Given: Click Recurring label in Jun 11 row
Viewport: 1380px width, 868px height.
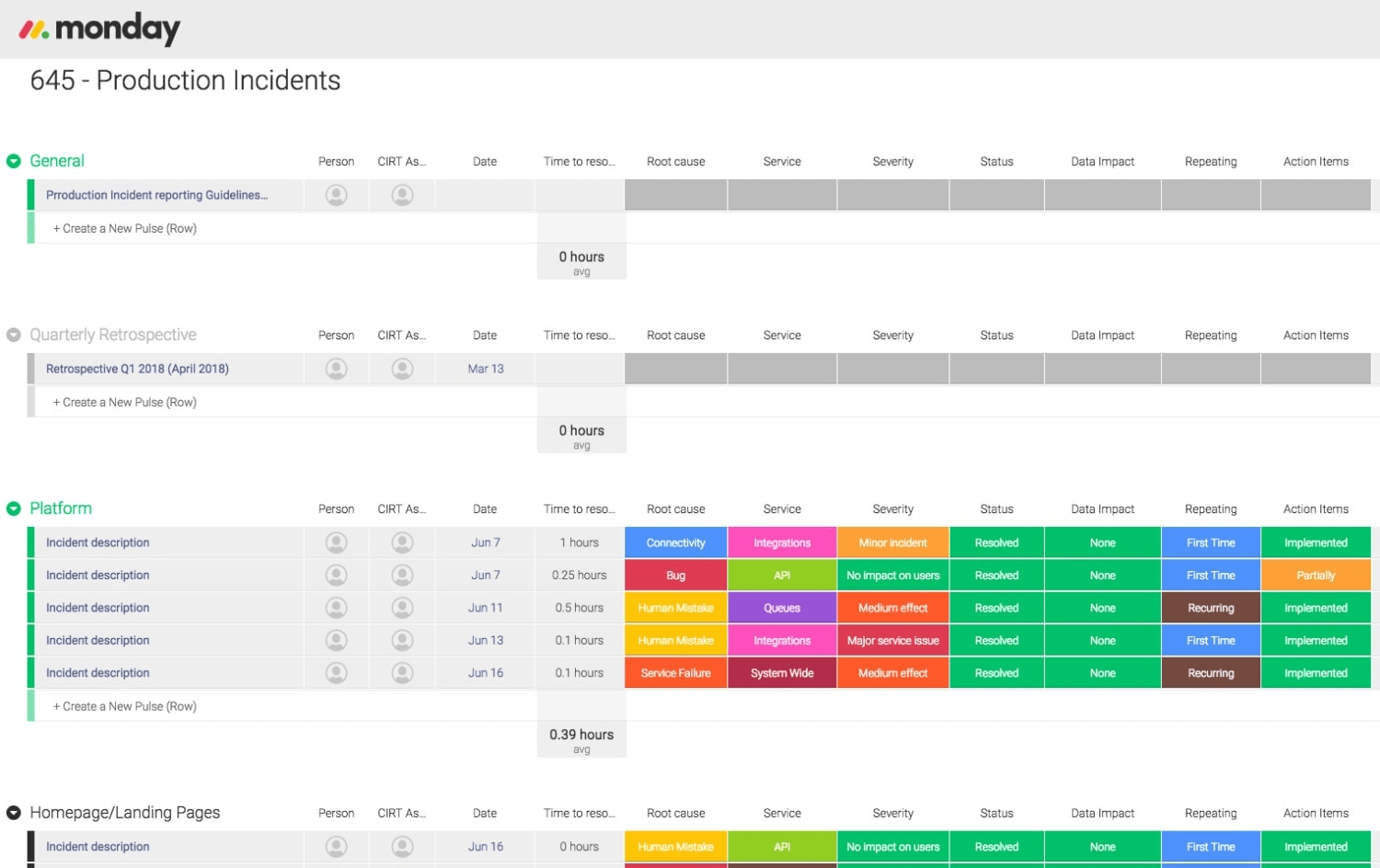Looking at the screenshot, I should pyautogui.click(x=1211, y=608).
